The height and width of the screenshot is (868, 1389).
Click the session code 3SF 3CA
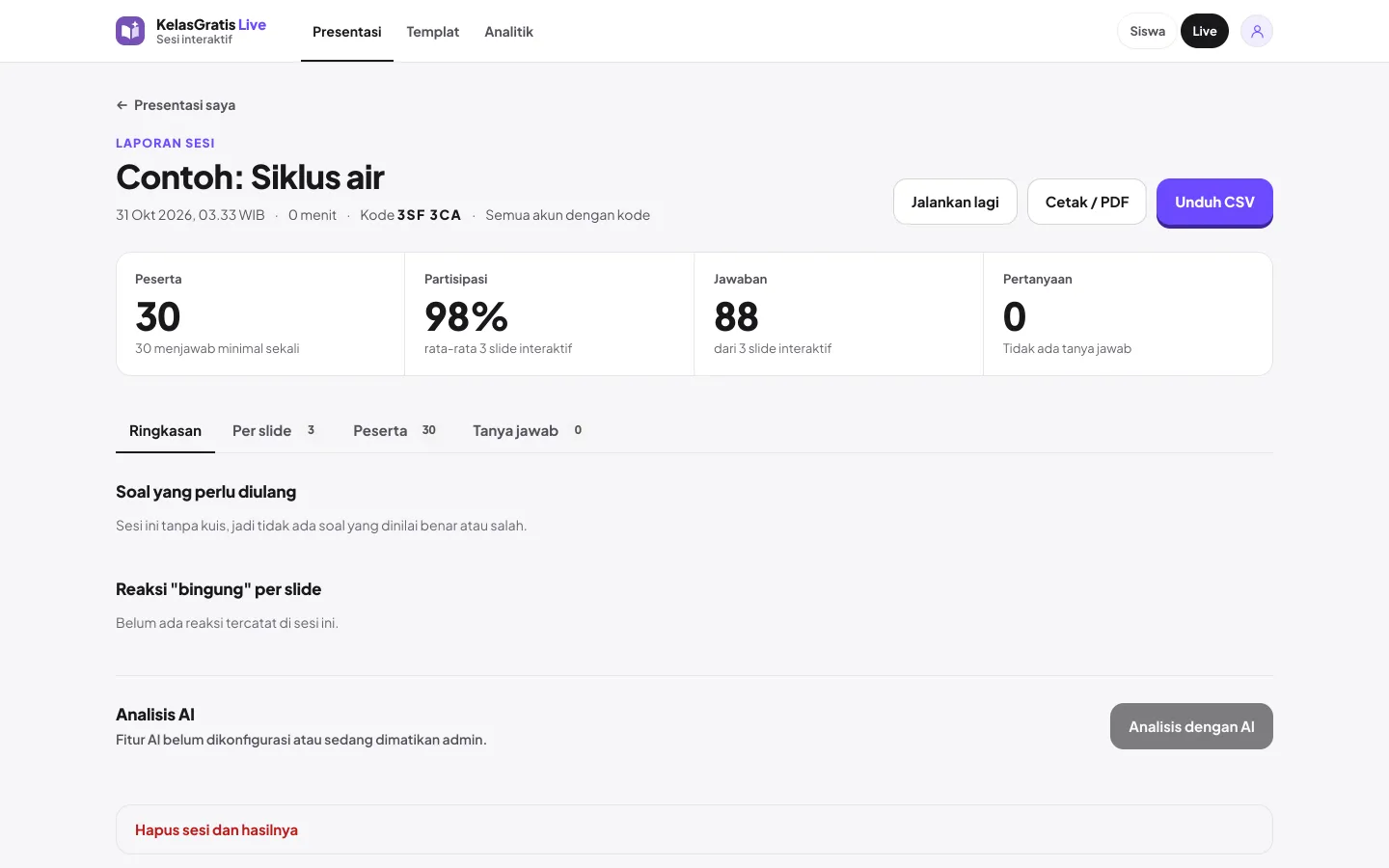(429, 215)
